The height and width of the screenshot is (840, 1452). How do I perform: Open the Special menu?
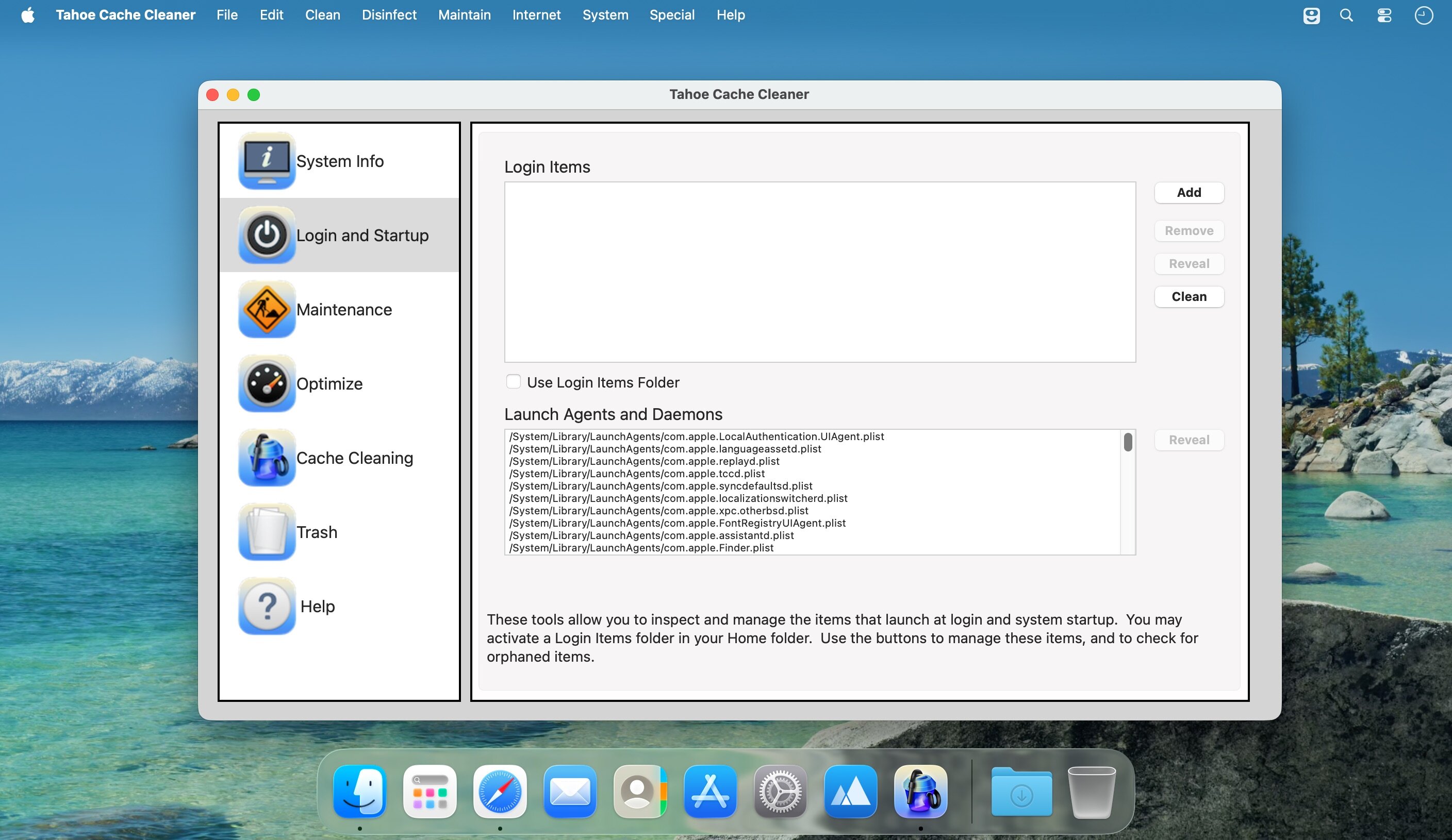(x=672, y=15)
